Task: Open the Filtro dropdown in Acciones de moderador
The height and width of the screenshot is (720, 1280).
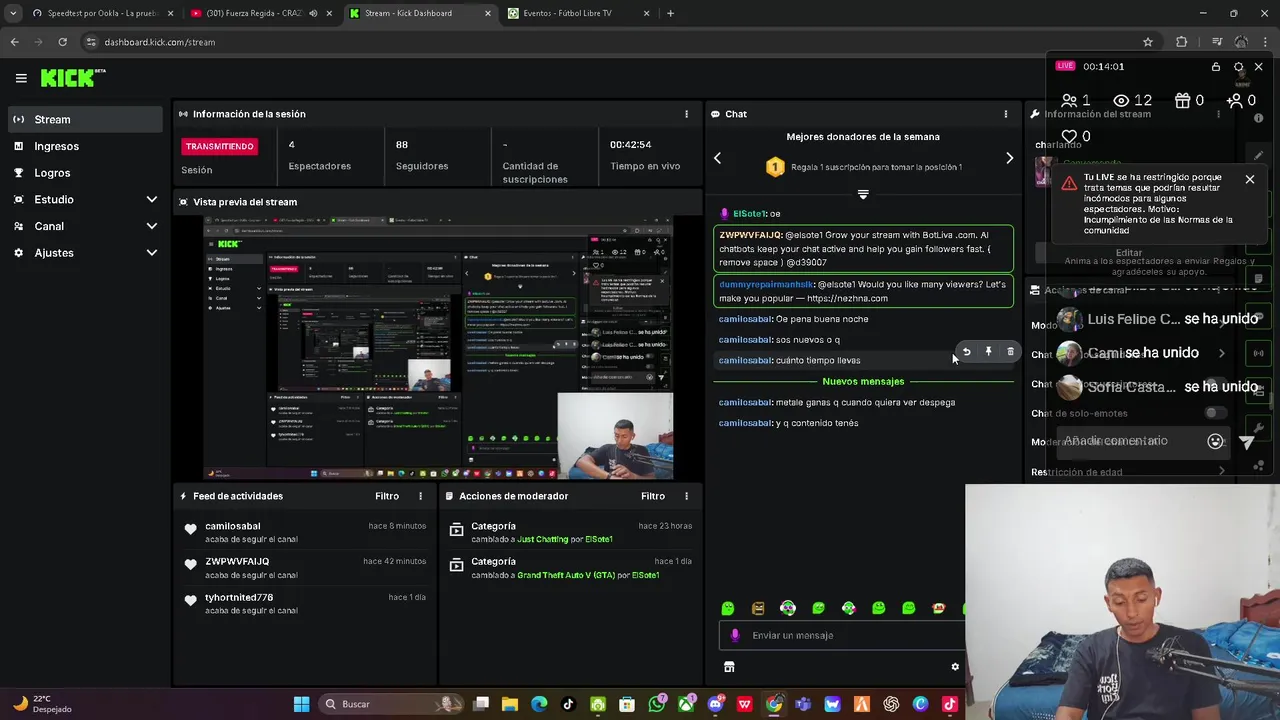Action: (653, 496)
